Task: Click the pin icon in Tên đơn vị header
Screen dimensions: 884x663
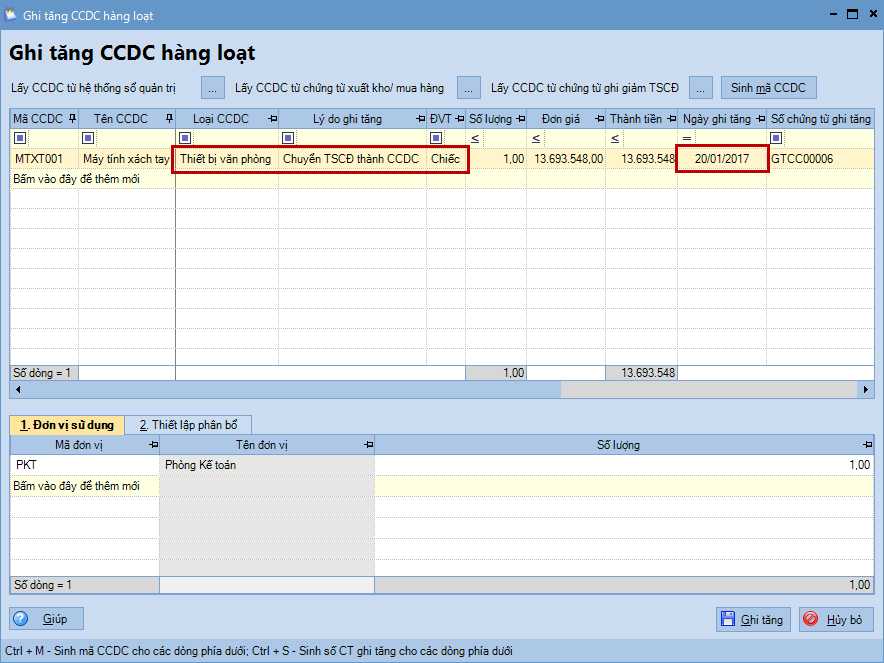Action: (x=367, y=444)
